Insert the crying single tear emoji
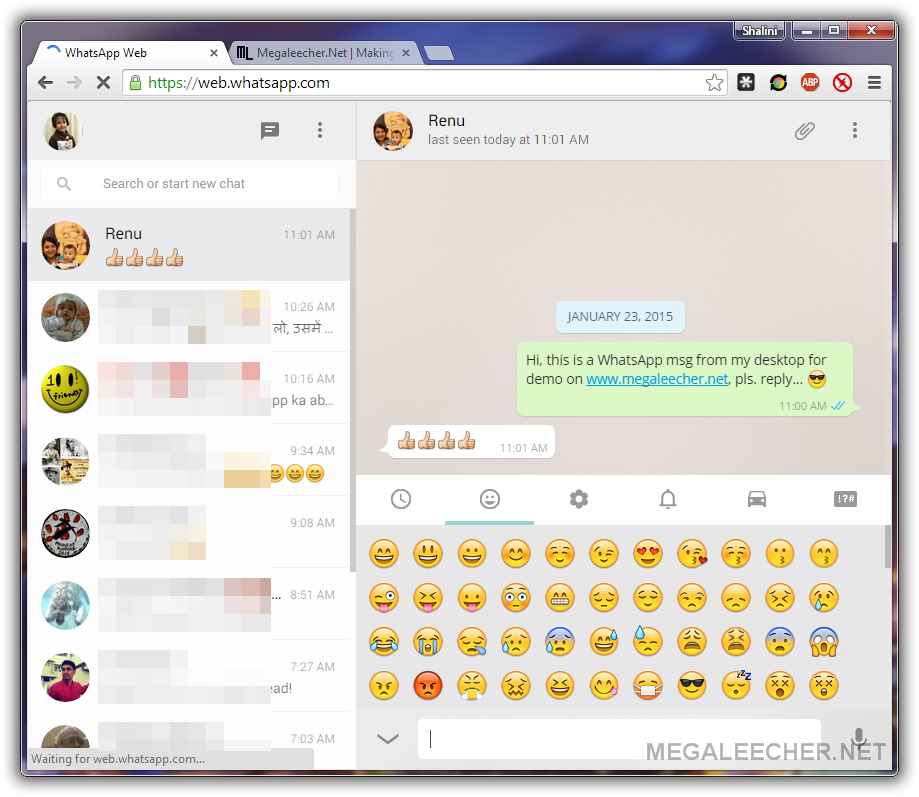Viewport: 919px width, 797px height. (x=824, y=598)
